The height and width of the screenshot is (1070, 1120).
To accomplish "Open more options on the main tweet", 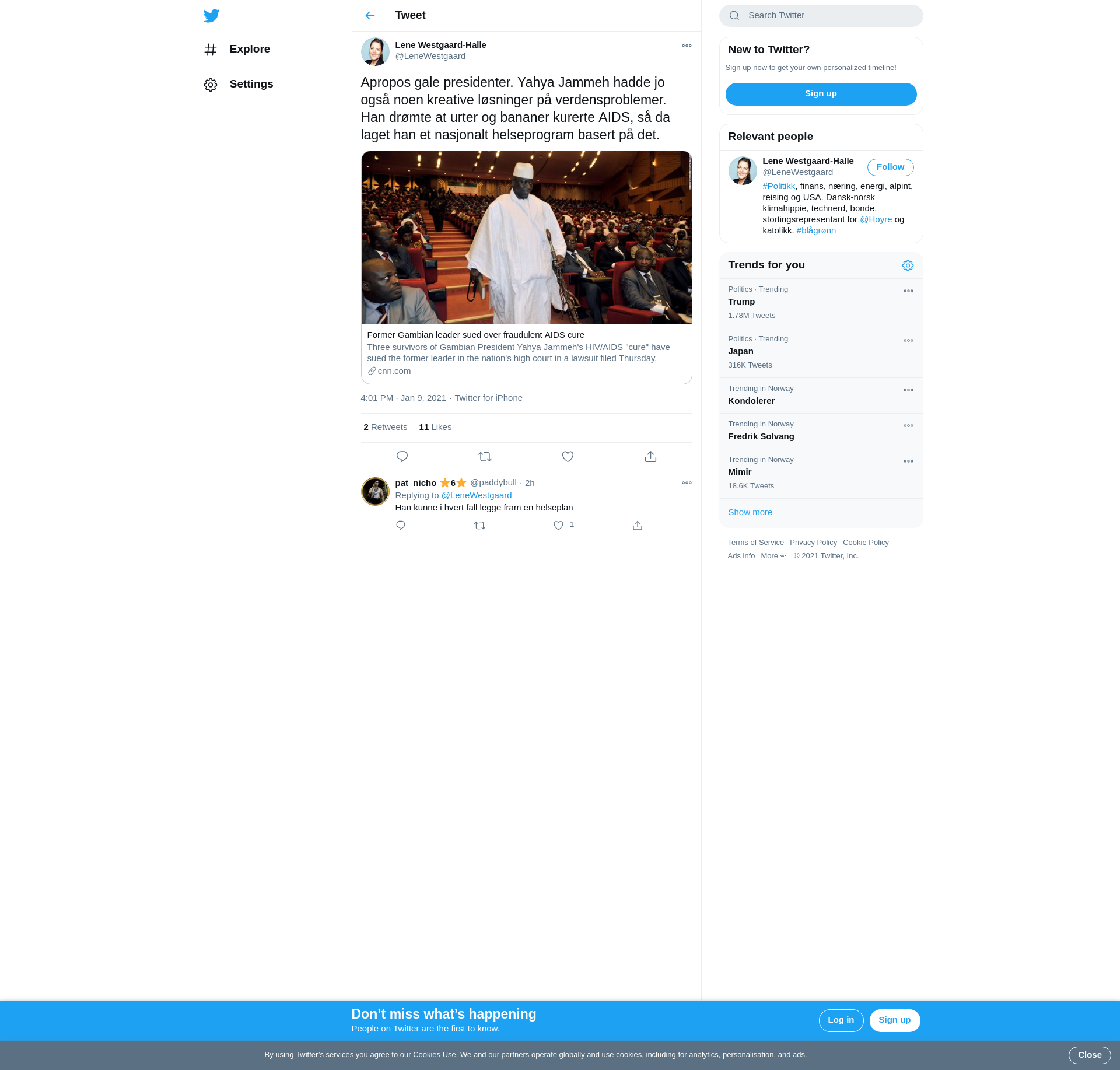I will (687, 46).
